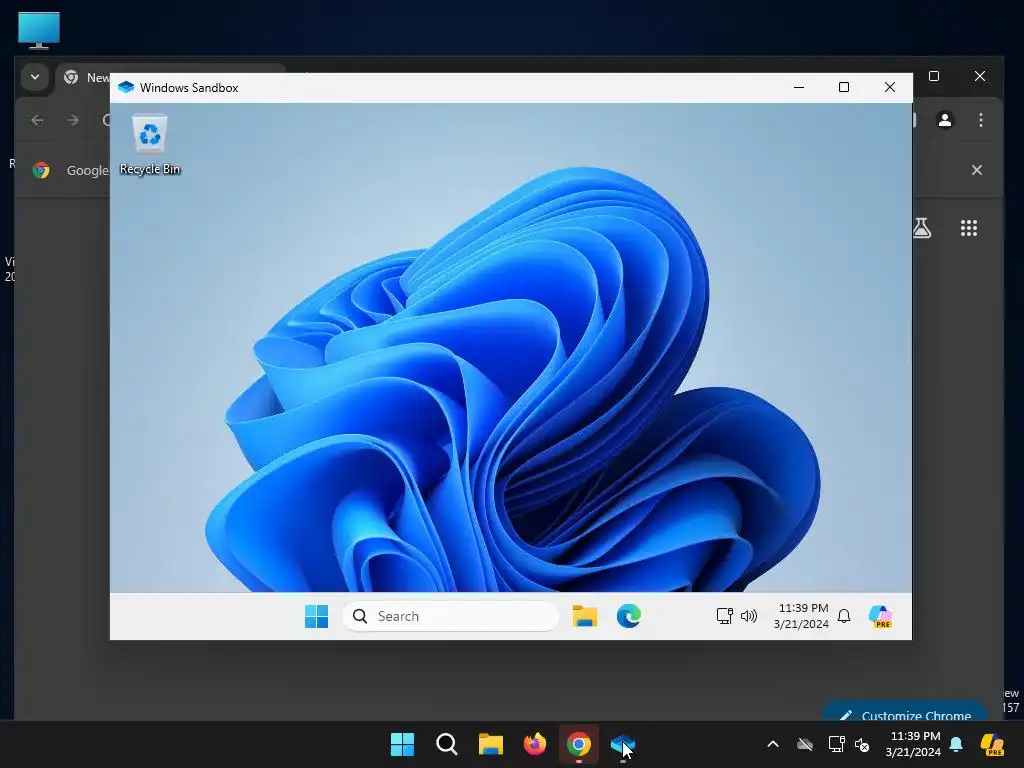
Task: Open host taskbar File Explorer
Action: tap(490, 744)
